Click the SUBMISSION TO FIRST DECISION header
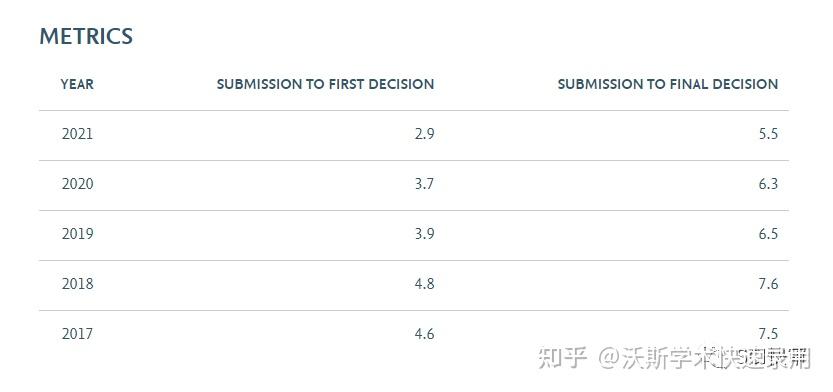The image size is (833, 392). 325,84
